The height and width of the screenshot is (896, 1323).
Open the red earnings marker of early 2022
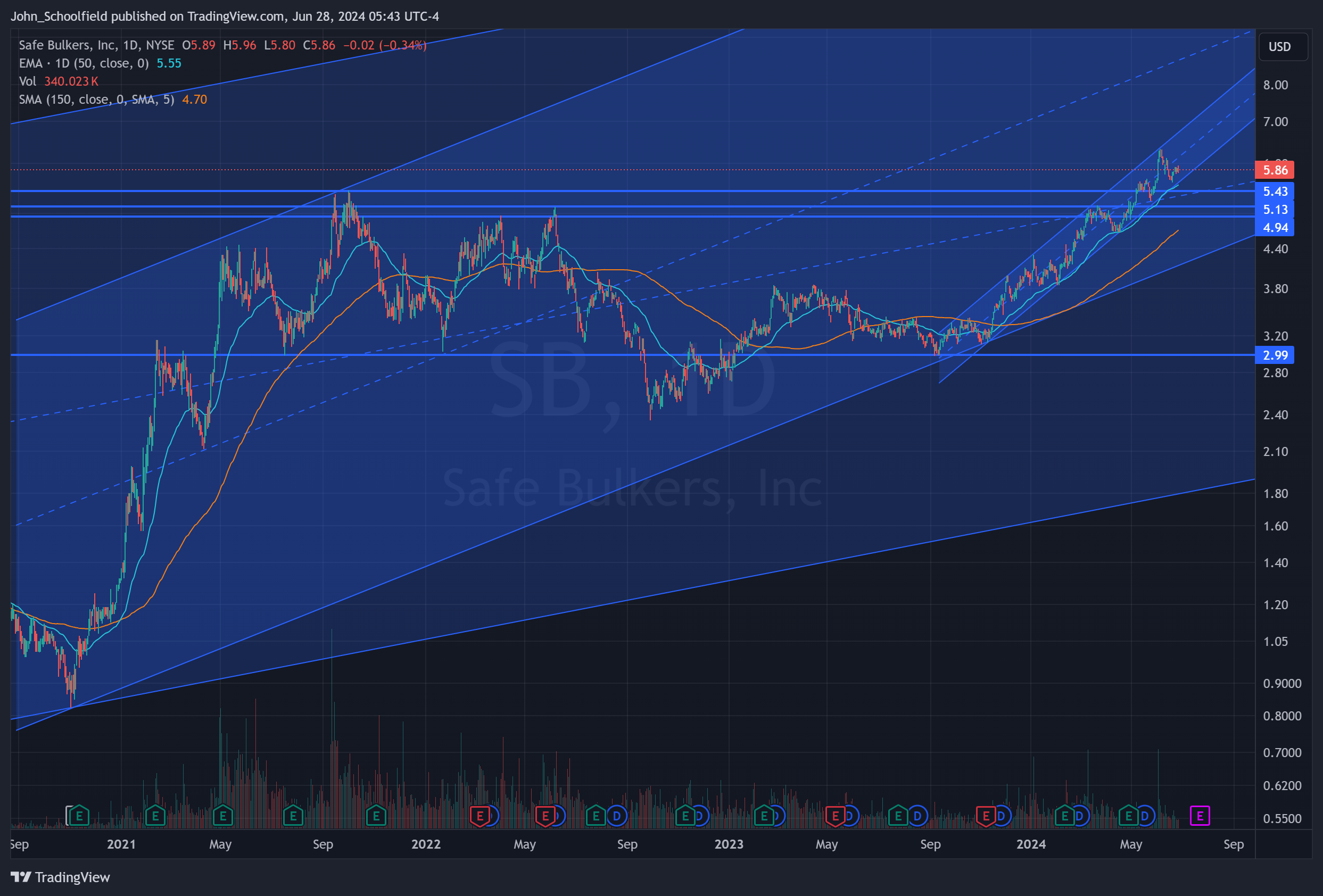480,816
